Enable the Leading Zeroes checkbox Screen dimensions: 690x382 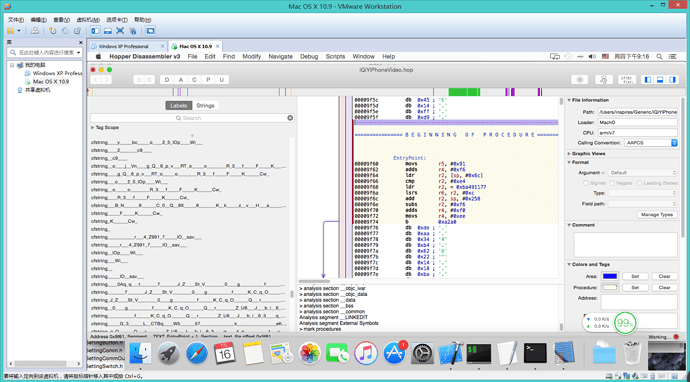(638, 183)
